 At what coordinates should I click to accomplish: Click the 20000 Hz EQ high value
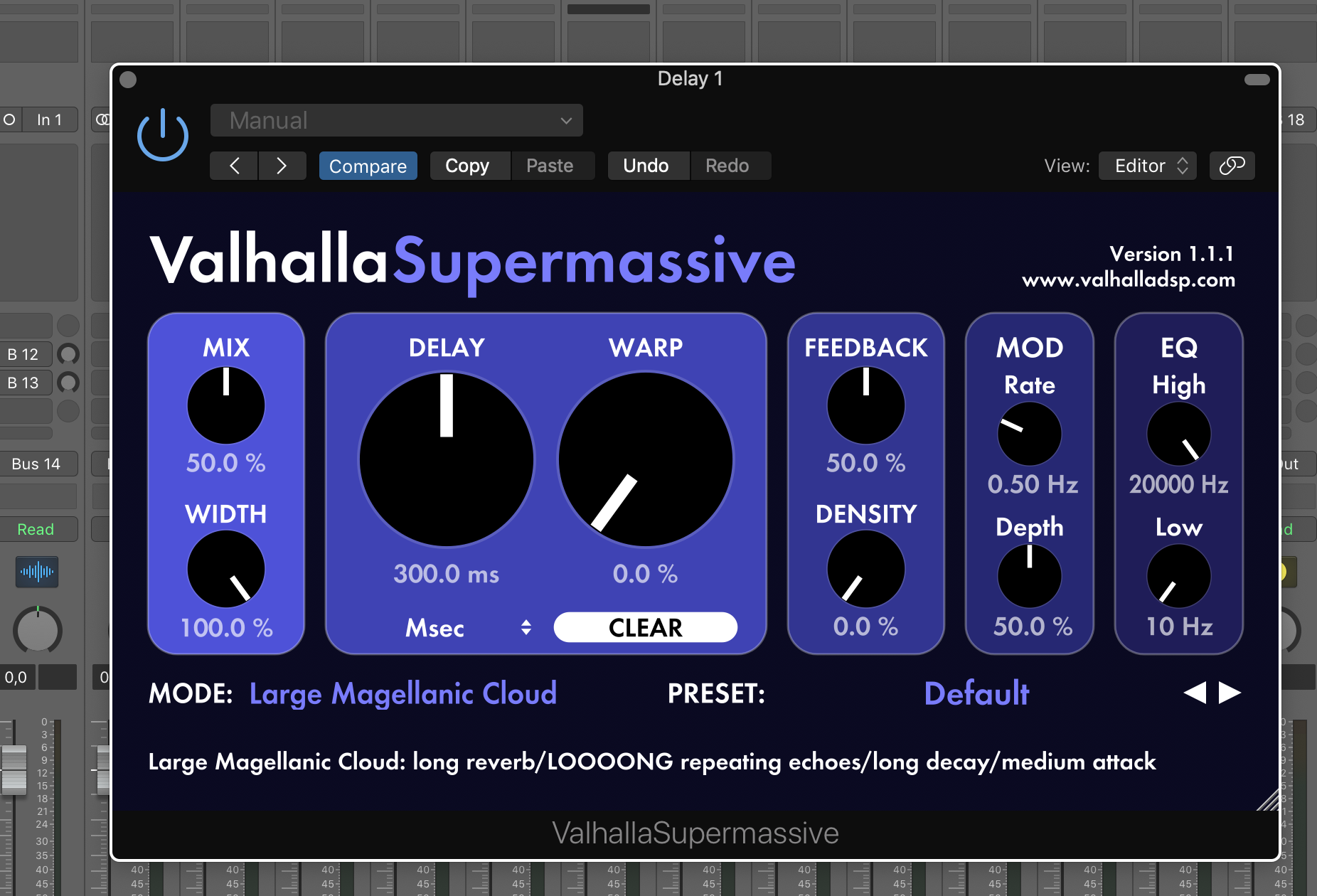tap(1179, 484)
